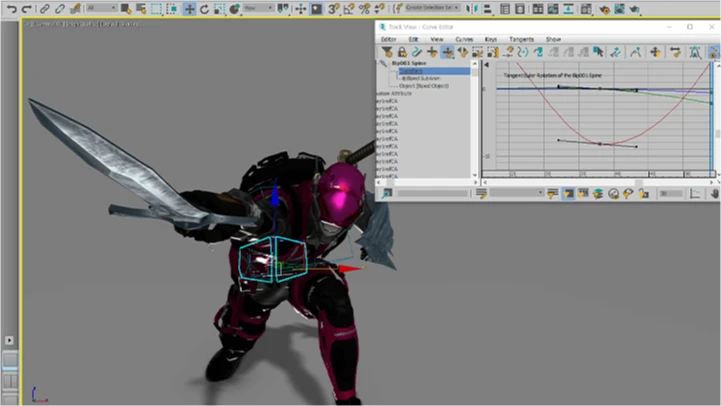721x406 pixels.
Task: Select the Move Keys tool in Curve Editor
Action: 447,52
